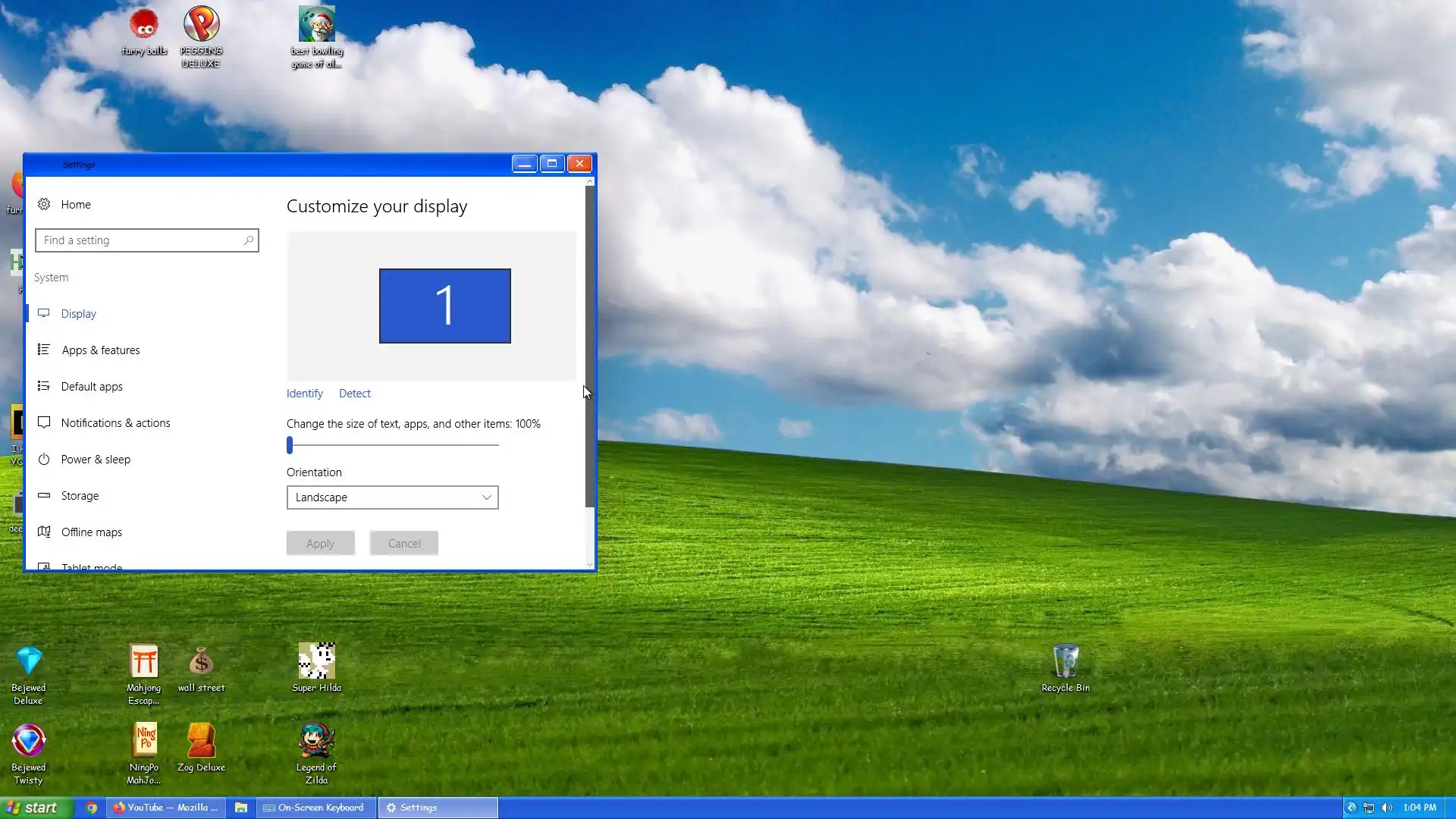Open the Start menu
Viewport: 1456px width, 819px height.
[36, 808]
